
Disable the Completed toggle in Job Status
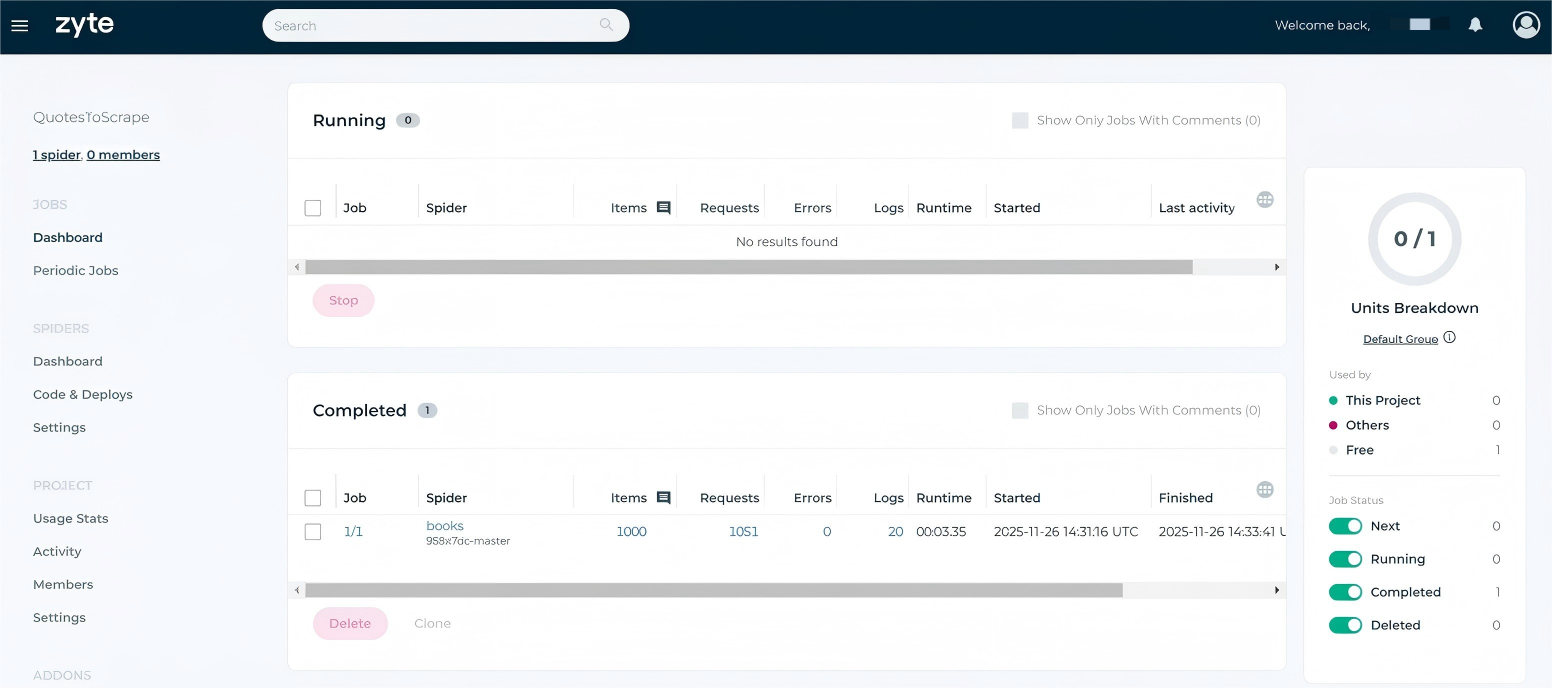1346,592
